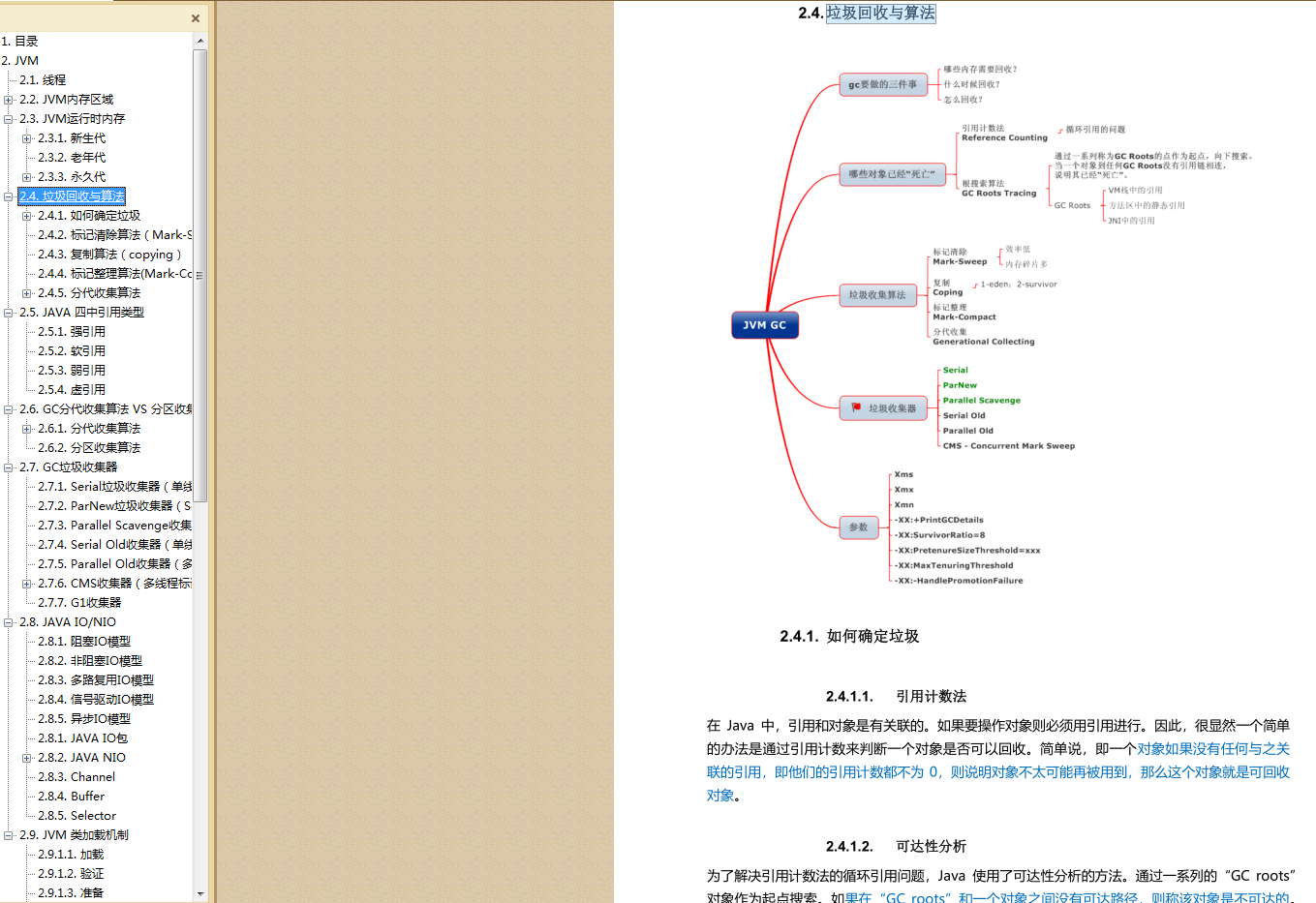Click the bookmark scrollbar up arrow
Viewport: 1316px width, 903px height.
[x=200, y=40]
